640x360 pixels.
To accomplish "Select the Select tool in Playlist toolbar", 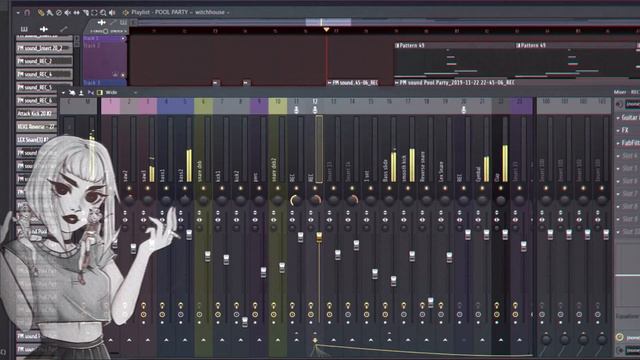I will click(94, 13).
